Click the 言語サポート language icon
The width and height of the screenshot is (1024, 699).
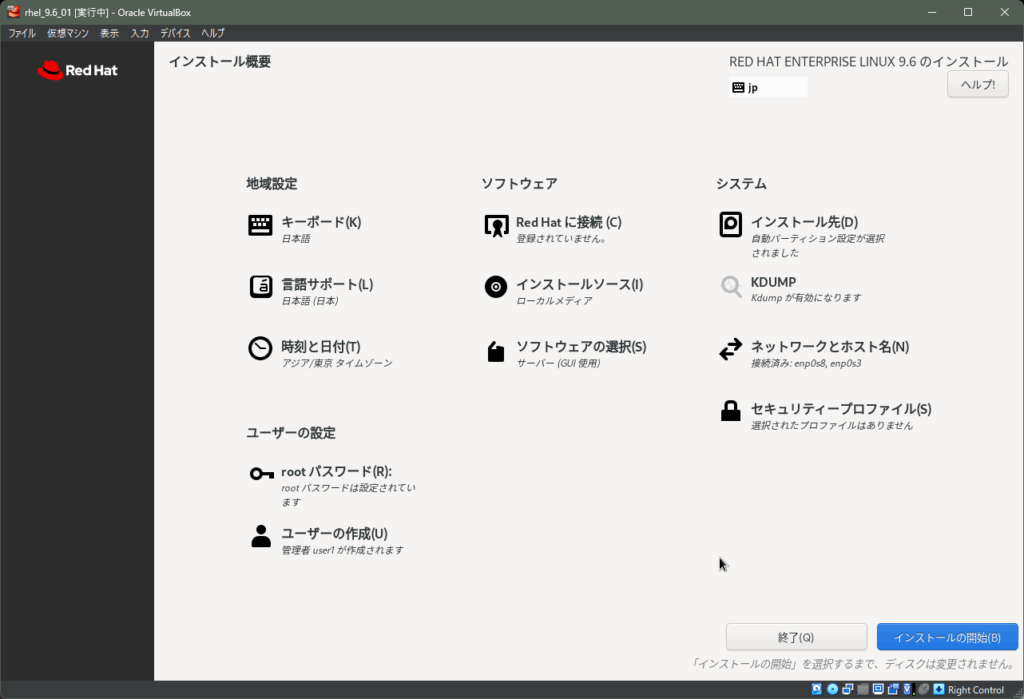coord(261,286)
